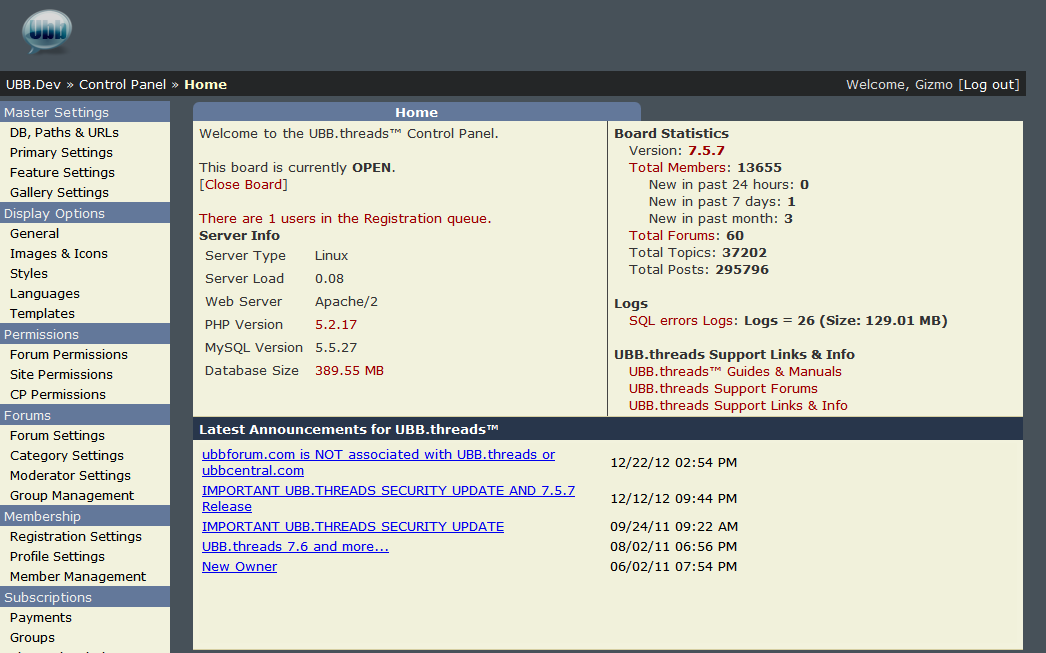This screenshot has height=653, width=1046.
Task: Select the Home tab
Action: pyautogui.click(x=417, y=112)
